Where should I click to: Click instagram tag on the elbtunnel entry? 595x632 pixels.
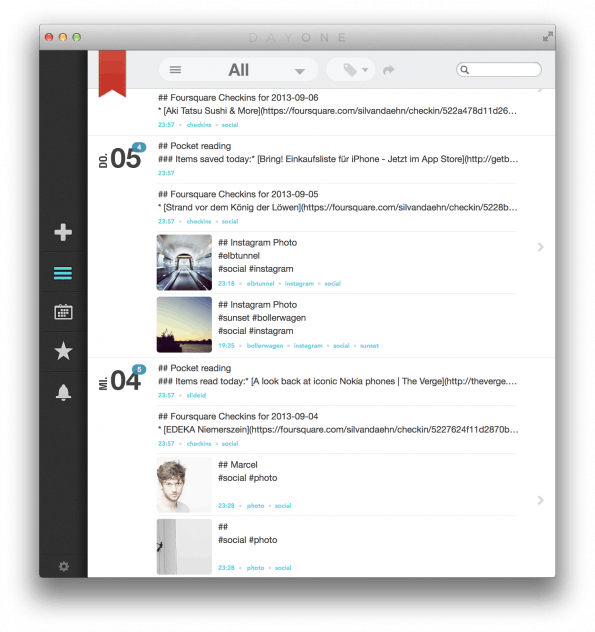[x=299, y=284]
